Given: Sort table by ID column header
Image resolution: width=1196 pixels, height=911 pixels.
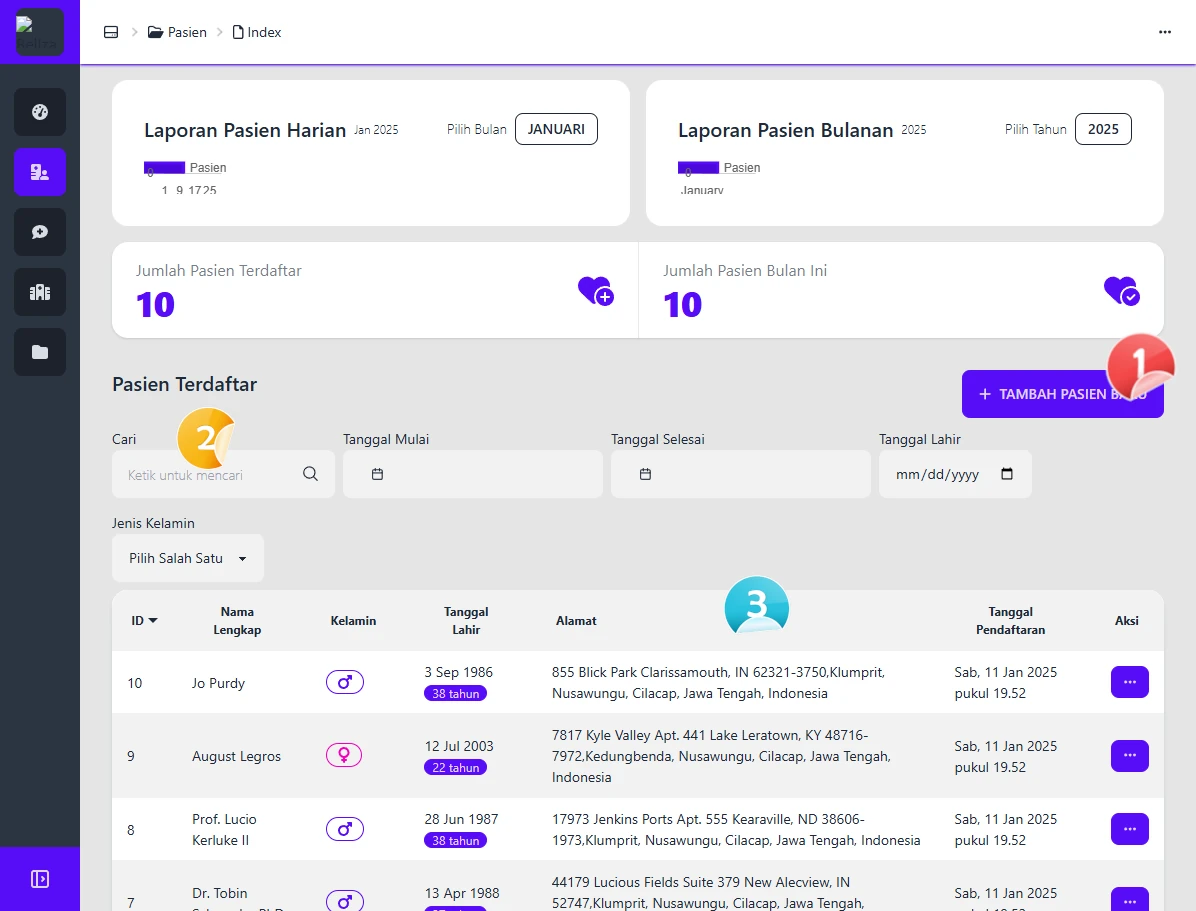Looking at the screenshot, I should [144, 621].
